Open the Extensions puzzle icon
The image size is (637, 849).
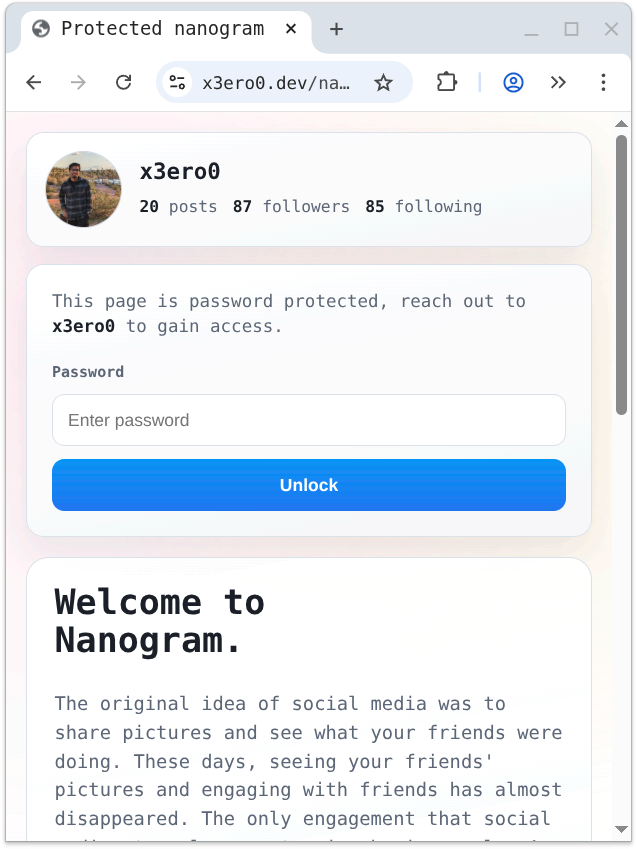pos(446,83)
